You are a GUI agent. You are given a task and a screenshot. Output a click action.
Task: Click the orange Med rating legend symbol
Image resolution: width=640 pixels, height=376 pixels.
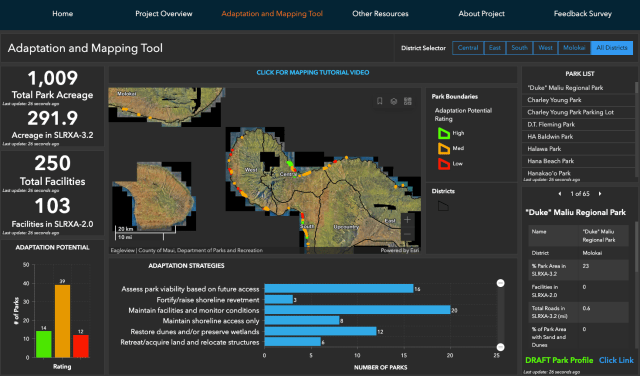pyautogui.click(x=444, y=149)
